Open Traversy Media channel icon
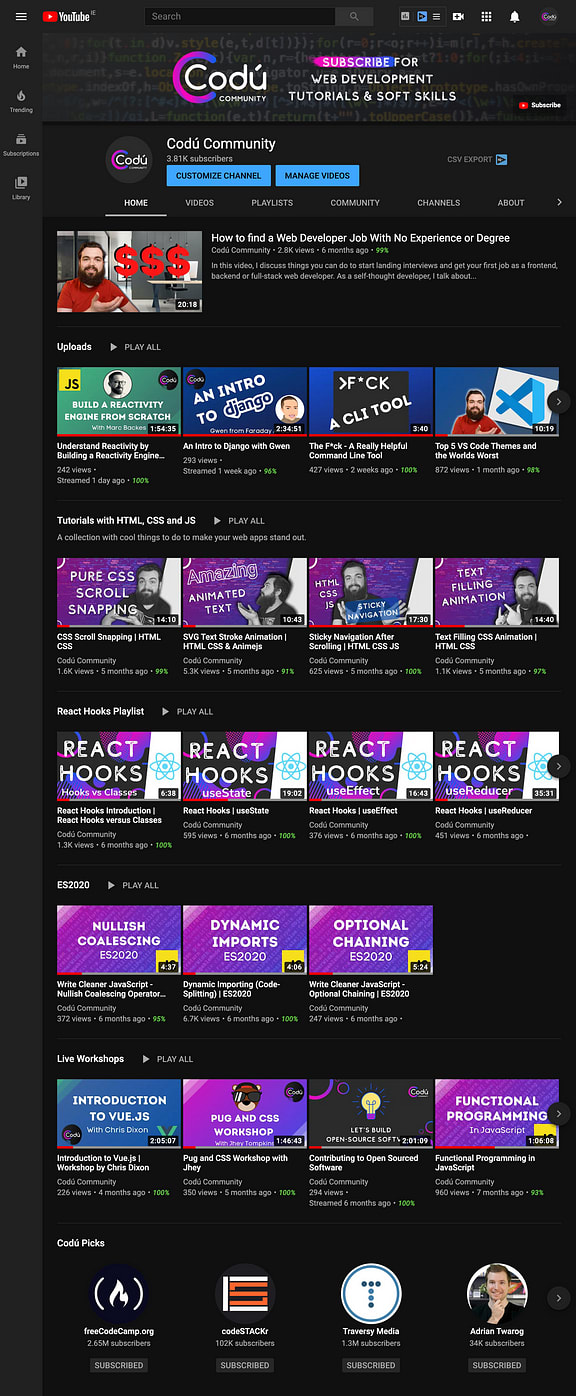 [x=371, y=1293]
